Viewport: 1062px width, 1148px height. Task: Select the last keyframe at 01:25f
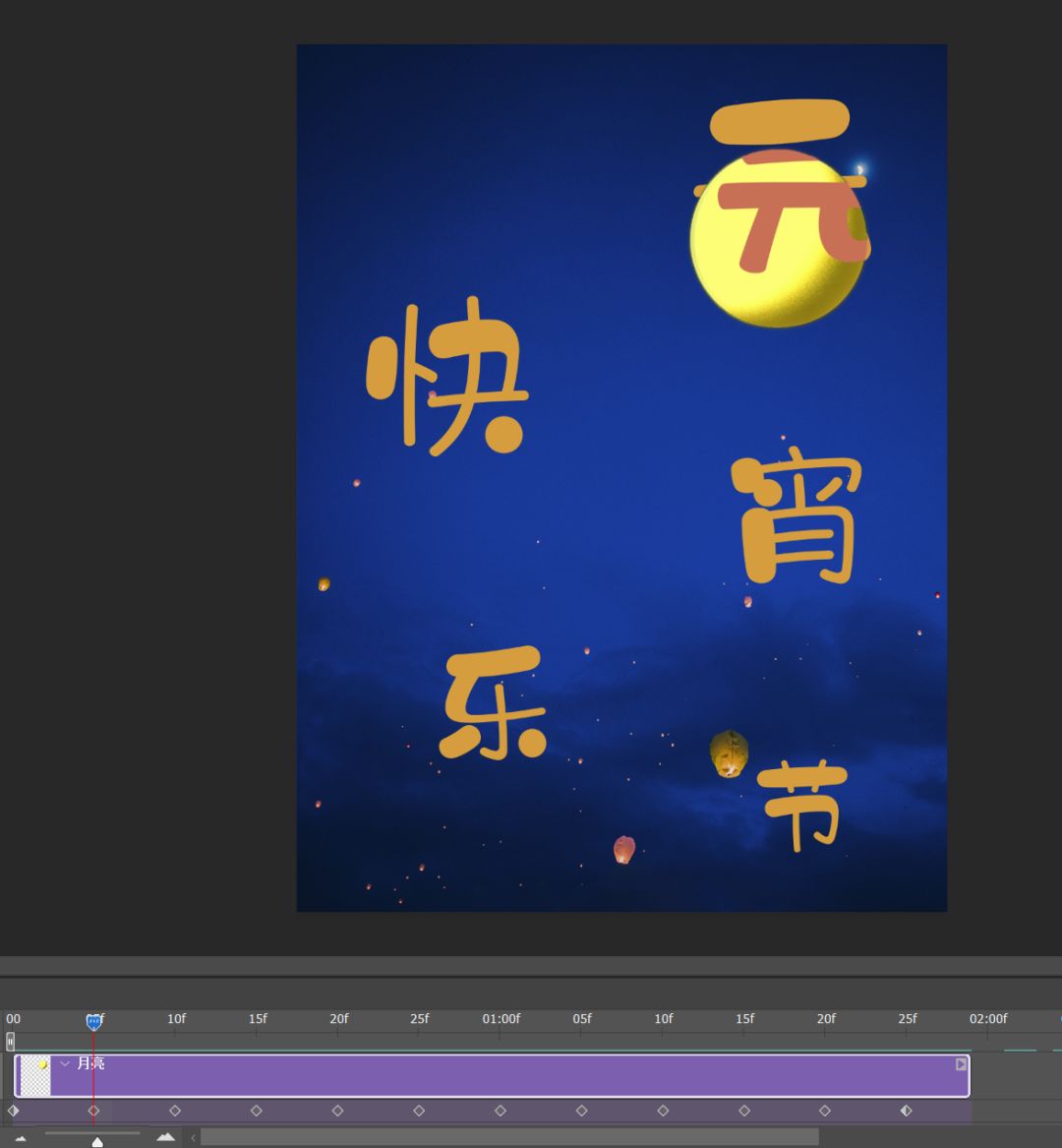pyautogui.click(x=906, y=1111)
